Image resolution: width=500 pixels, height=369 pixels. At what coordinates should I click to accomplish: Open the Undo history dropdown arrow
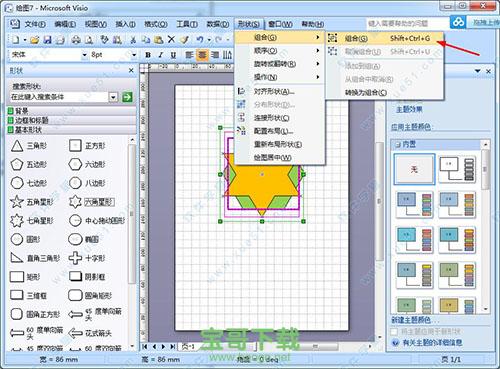click(x=209, y=40)
